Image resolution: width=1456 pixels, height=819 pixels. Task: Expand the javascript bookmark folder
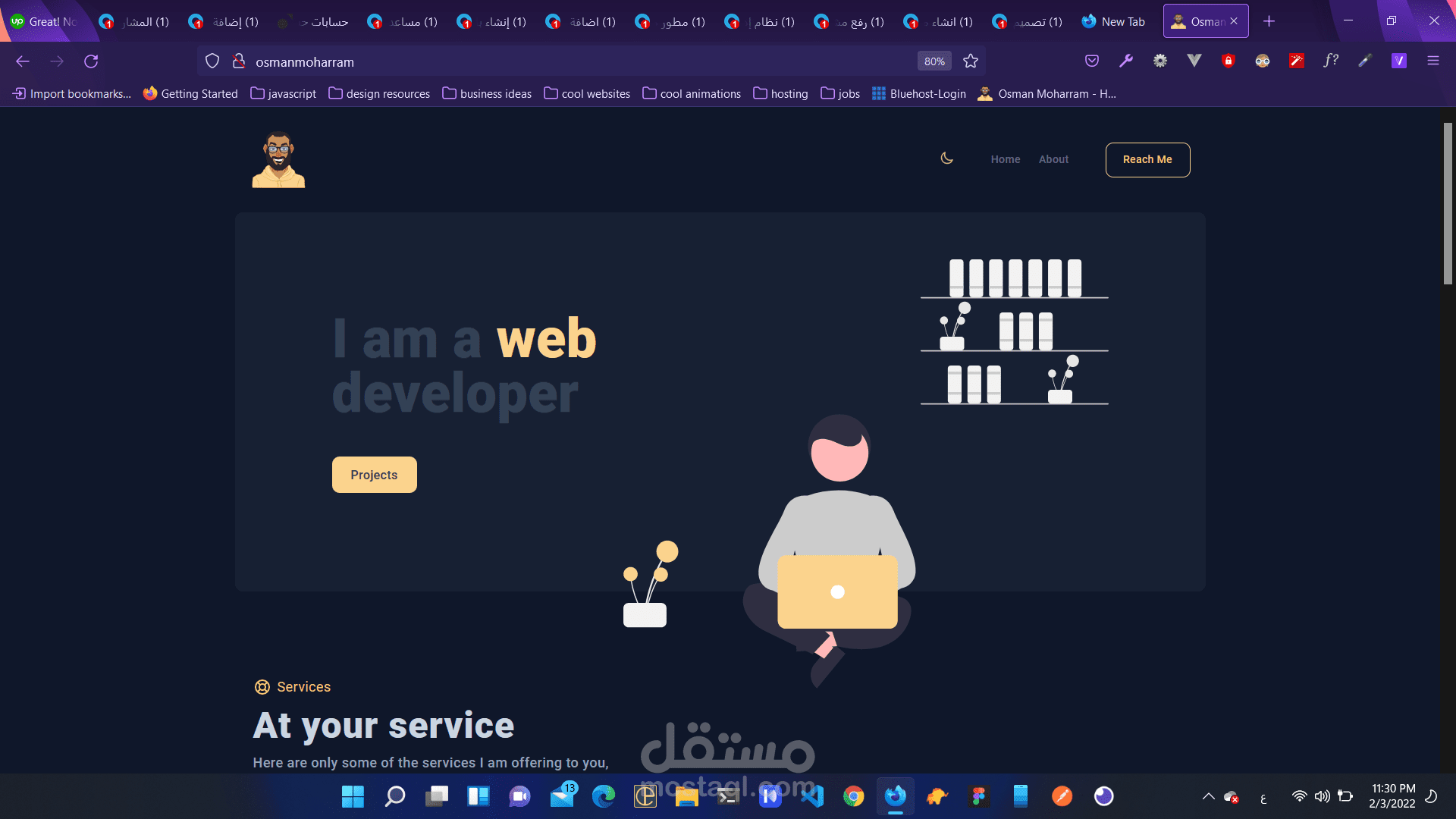[284, 93]
